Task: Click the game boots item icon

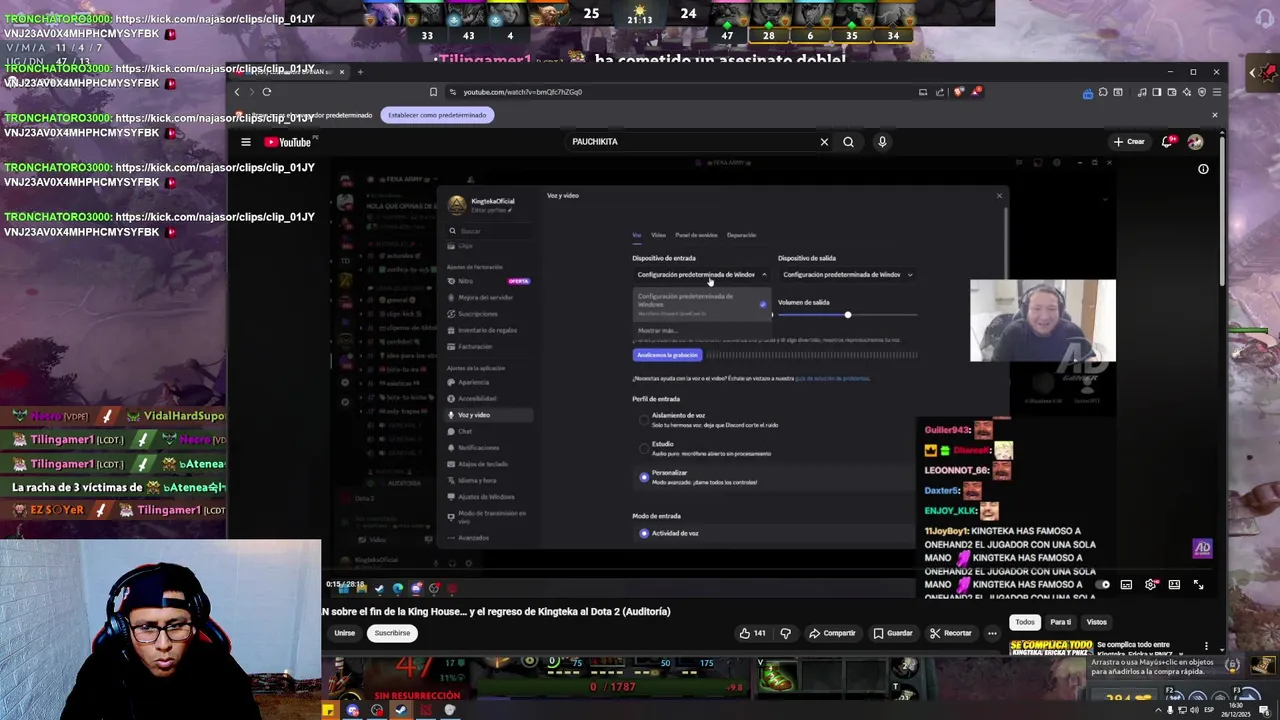Action: click(775, 678)
